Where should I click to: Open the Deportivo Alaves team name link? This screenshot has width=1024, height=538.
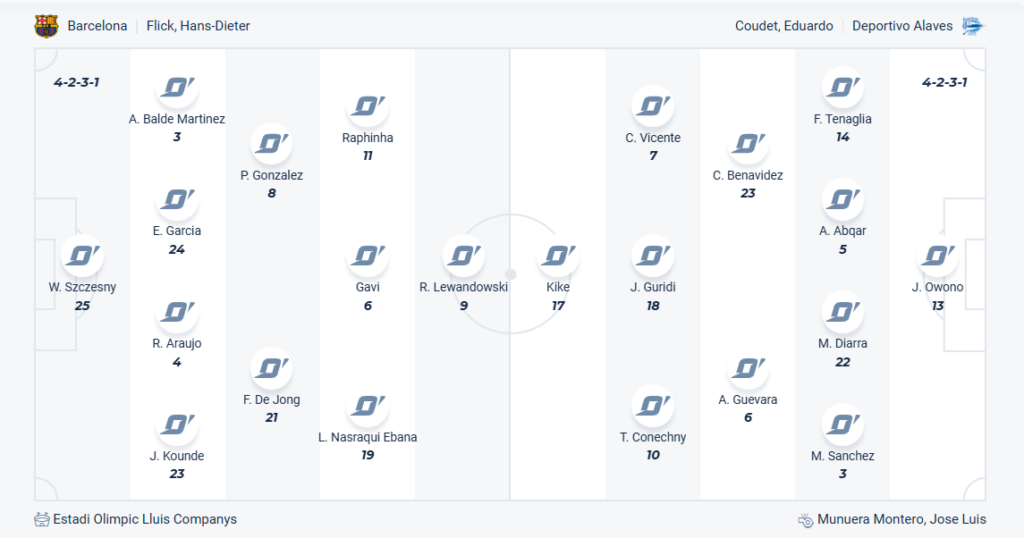click(902, 26)
